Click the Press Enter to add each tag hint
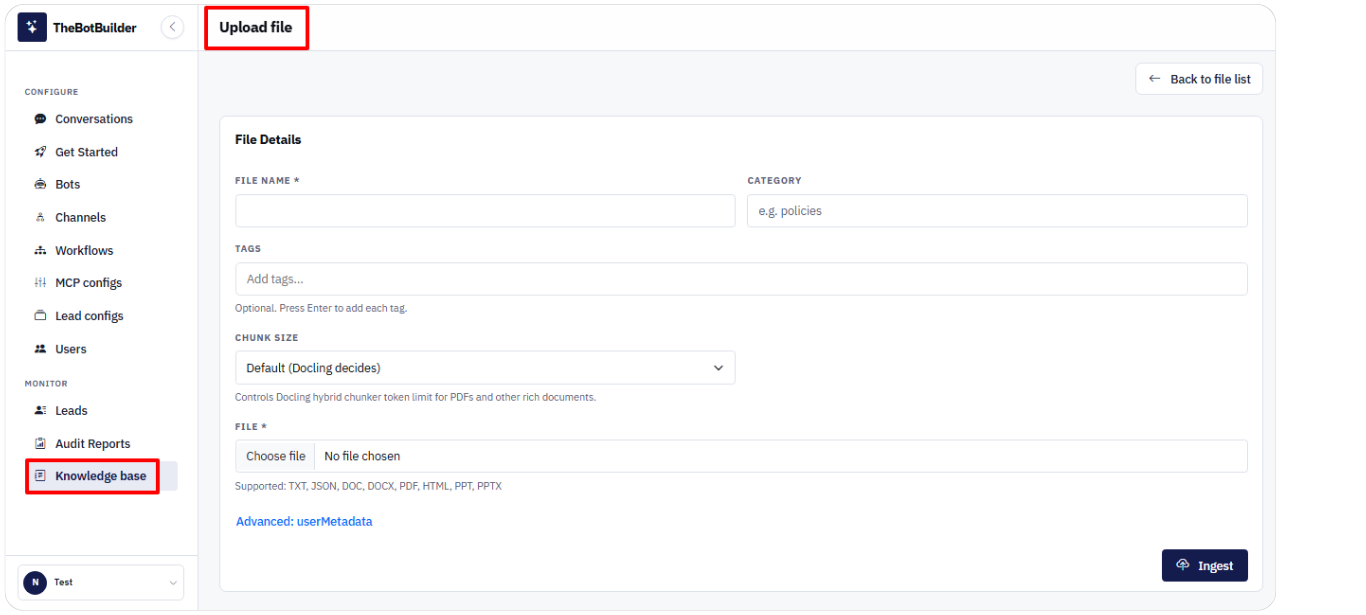The height and width of the screenshot is (615, 1366). 321,308
